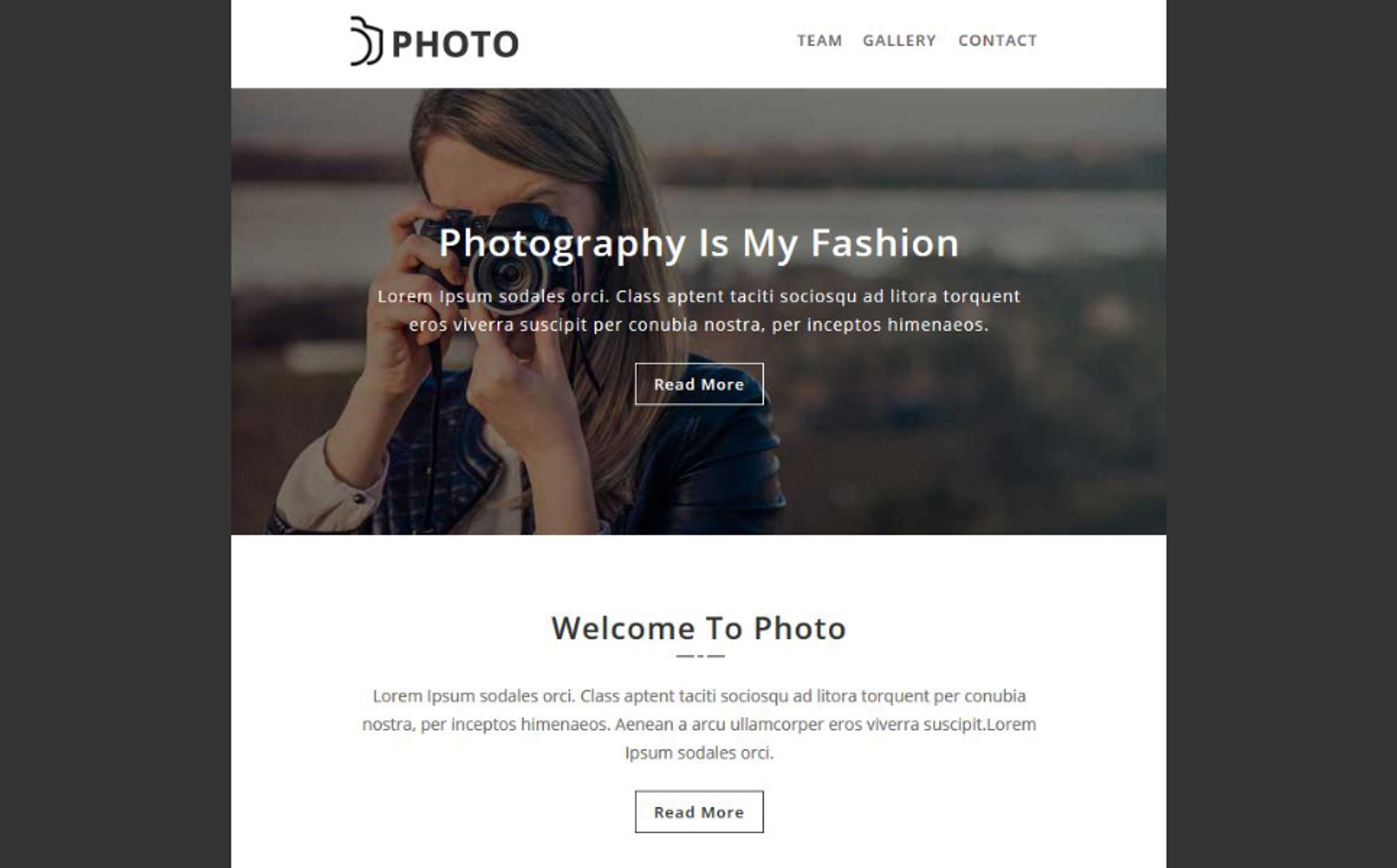Screen dimensions: 1397x868
Task: Click the dashed divider under Welcome heading
Action: pyautogui.click(x=700, y=656)
